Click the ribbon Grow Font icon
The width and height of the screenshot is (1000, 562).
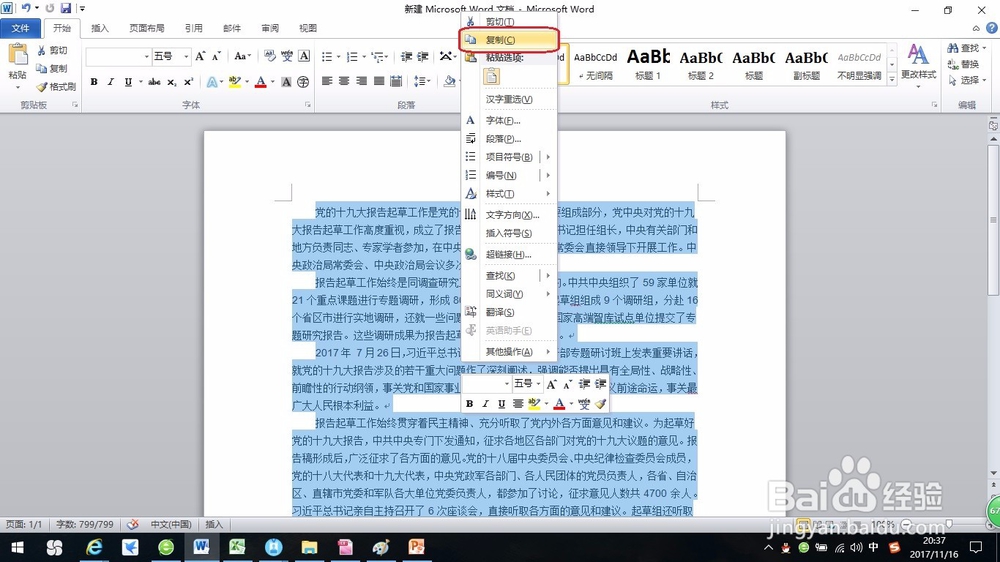pos(200,56)
